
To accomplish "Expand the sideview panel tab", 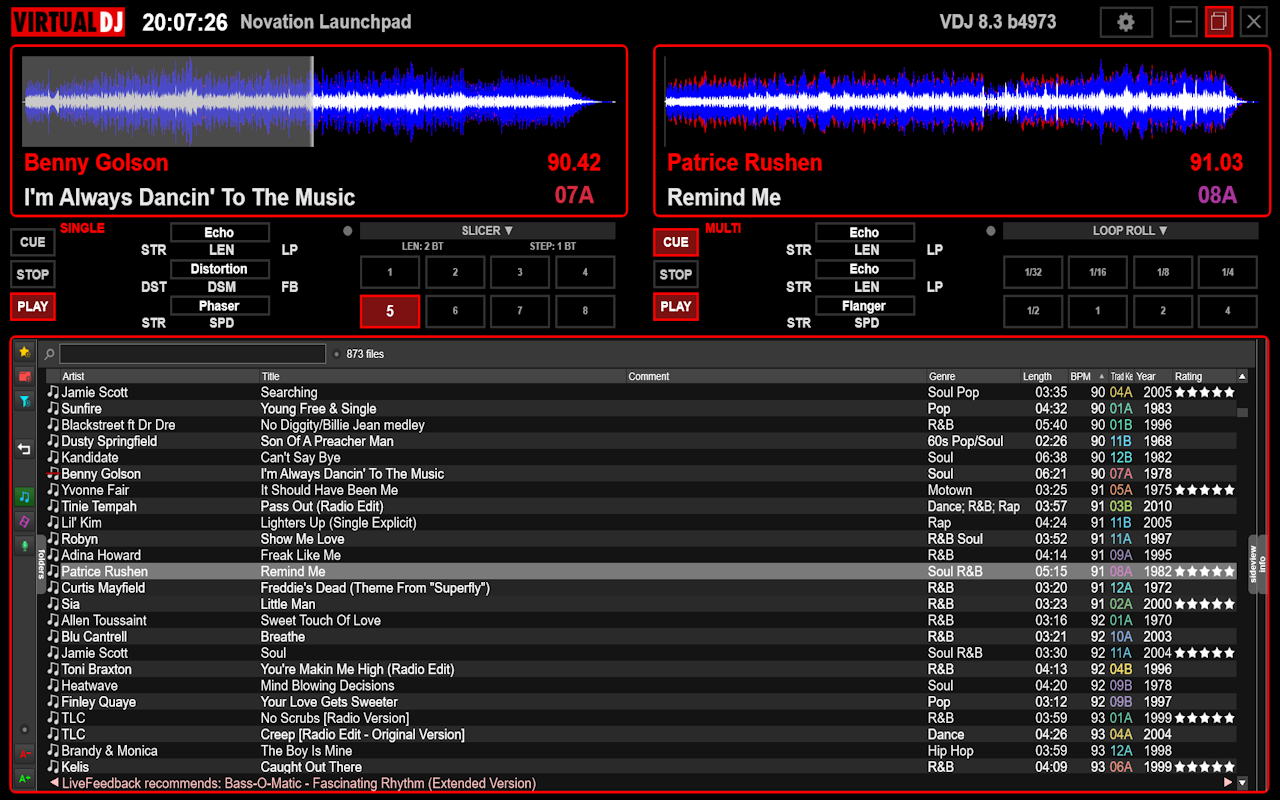I will click(x=1253, y=565).
